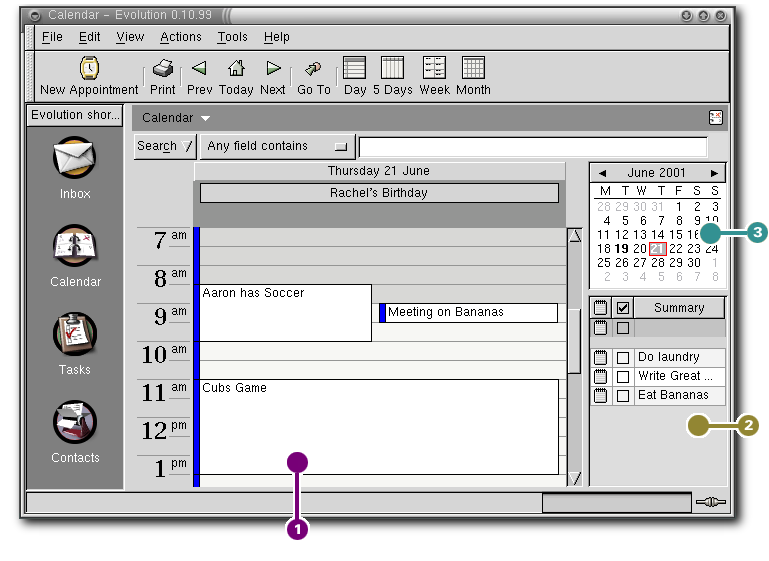Viewport: 769px width, 561px height.
Task: Check off the Do laundry task
Action: 623,357
